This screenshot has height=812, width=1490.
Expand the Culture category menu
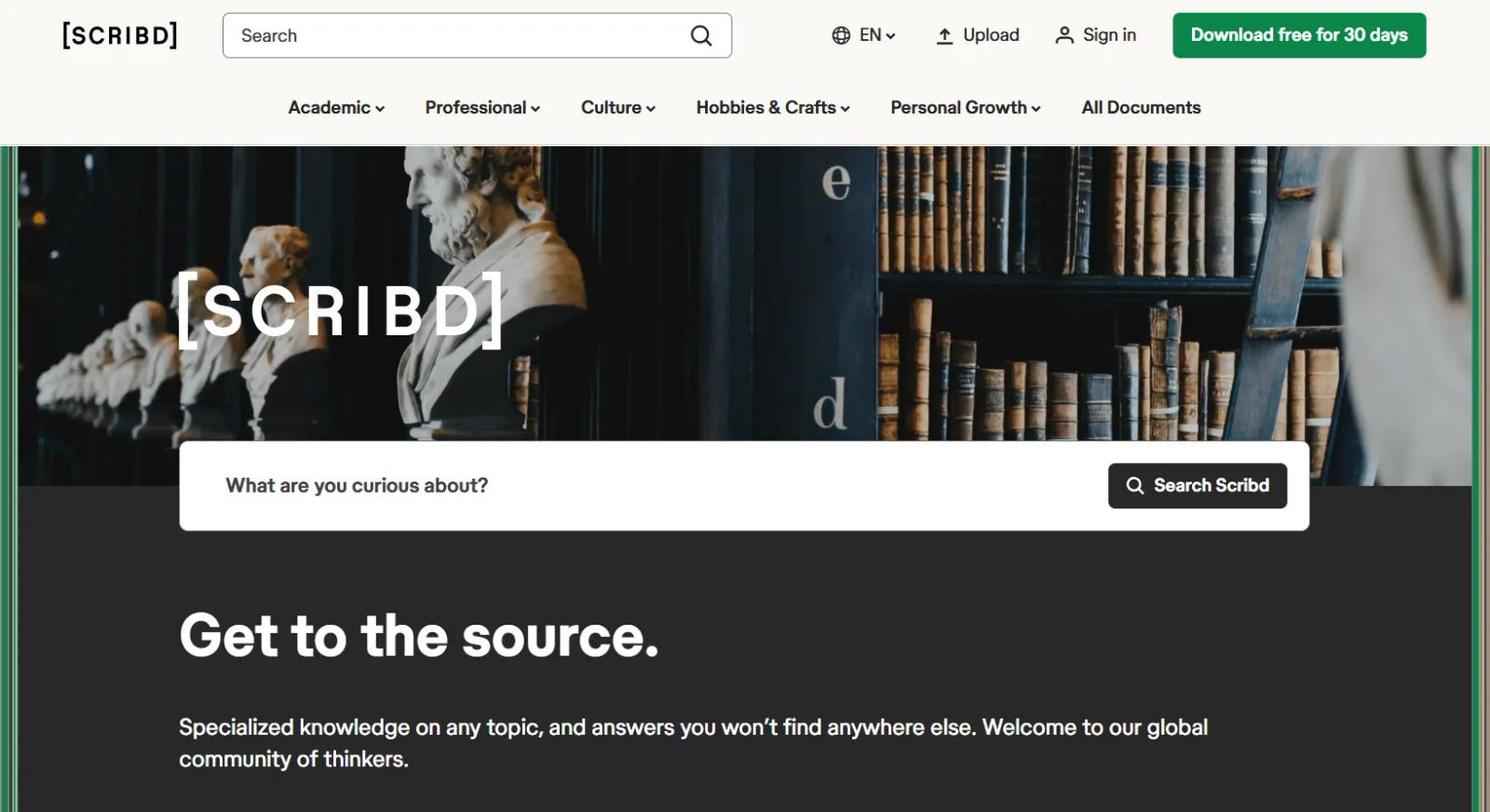[618, 107]
